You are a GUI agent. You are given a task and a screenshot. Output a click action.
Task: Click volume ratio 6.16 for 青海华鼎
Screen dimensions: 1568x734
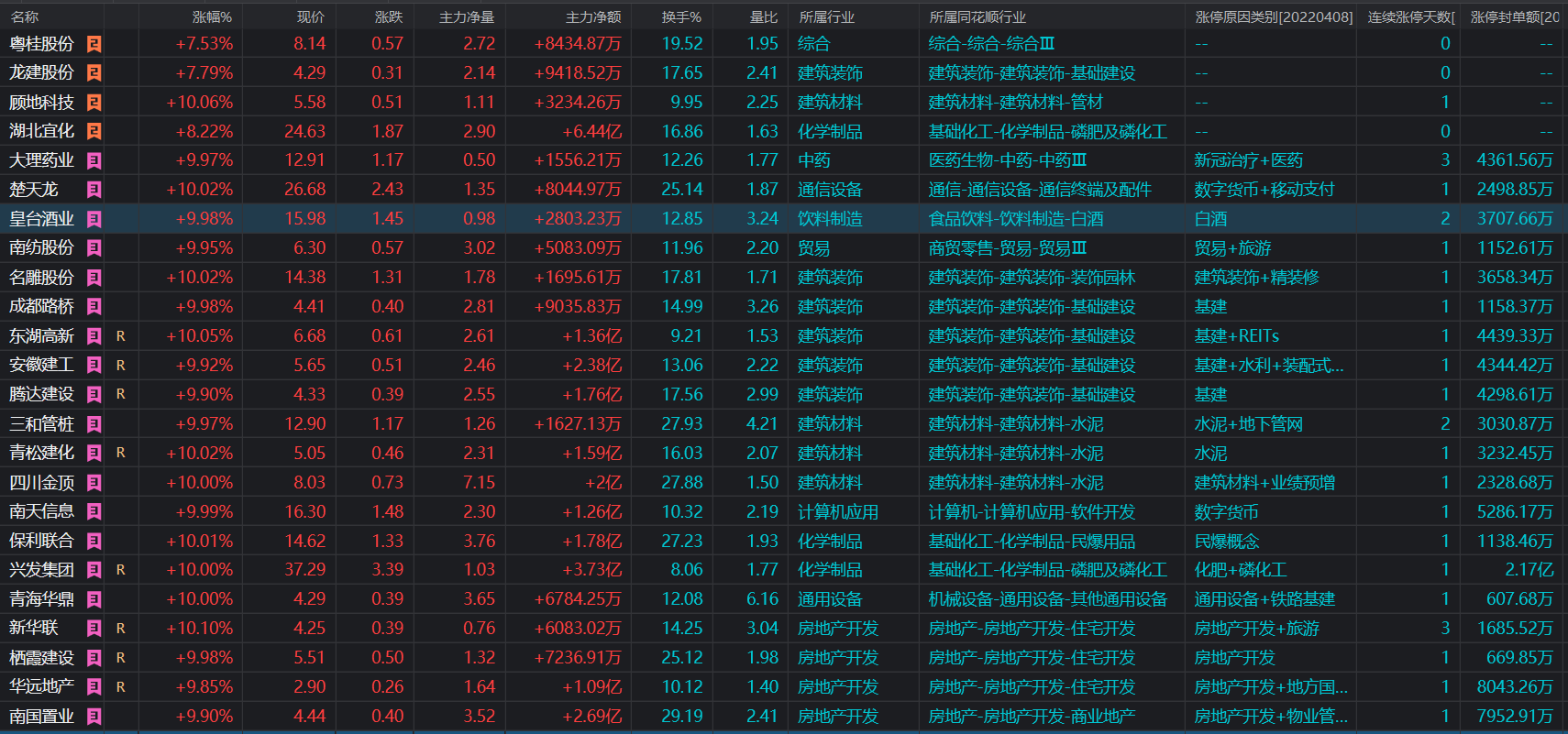pos(762,599)
